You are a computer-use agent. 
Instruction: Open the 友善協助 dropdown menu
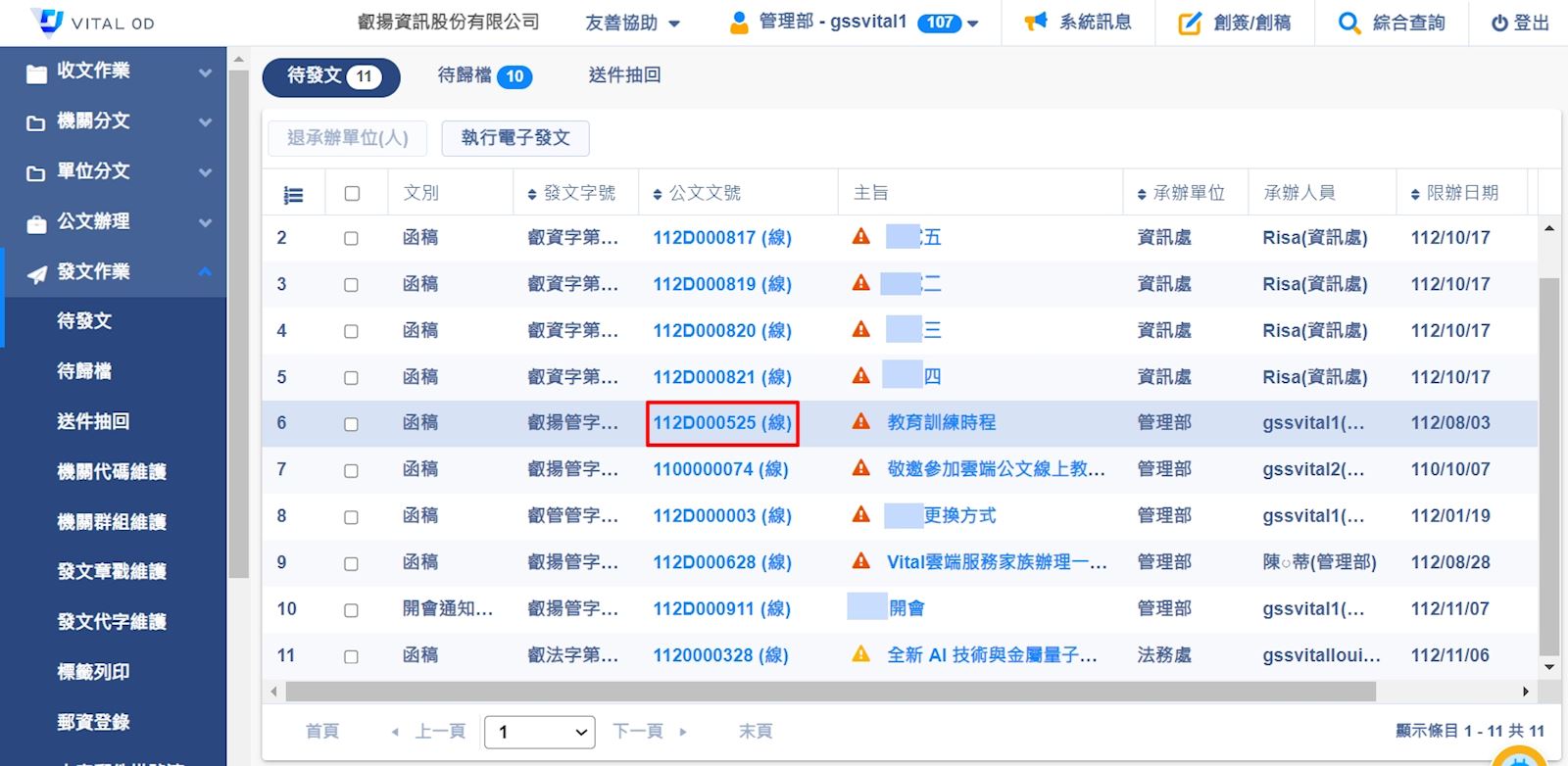[632, 23]
